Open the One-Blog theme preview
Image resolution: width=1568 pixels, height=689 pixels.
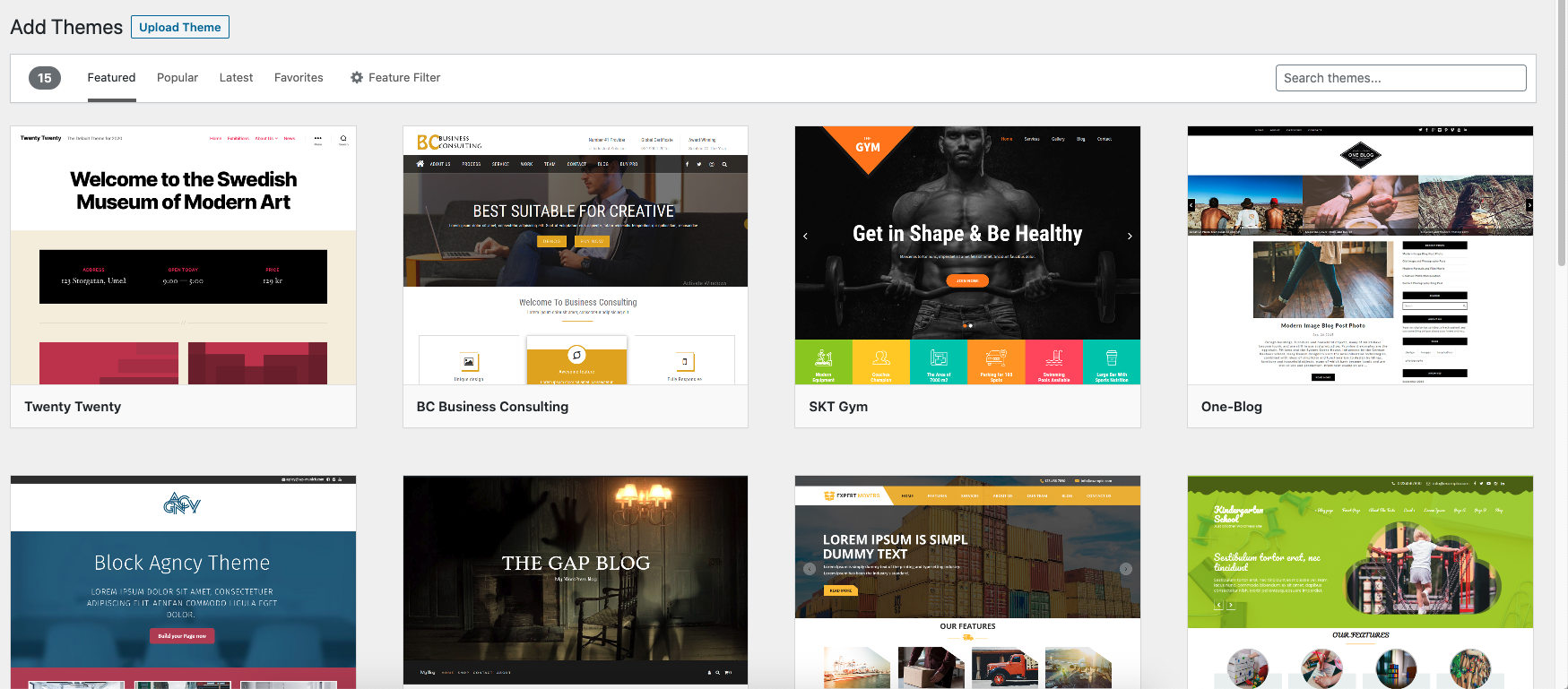pos(1360,255)
